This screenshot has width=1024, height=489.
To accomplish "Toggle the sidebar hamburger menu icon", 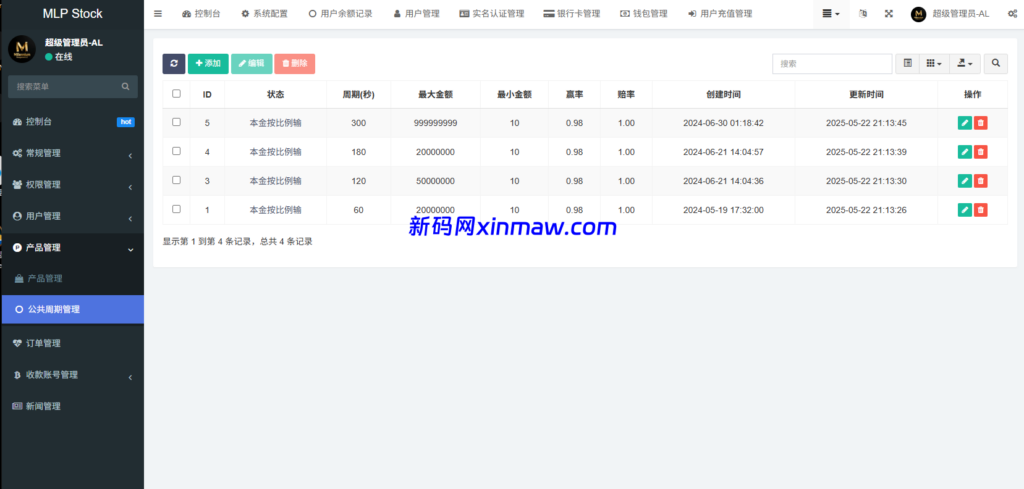I will 158,14.
